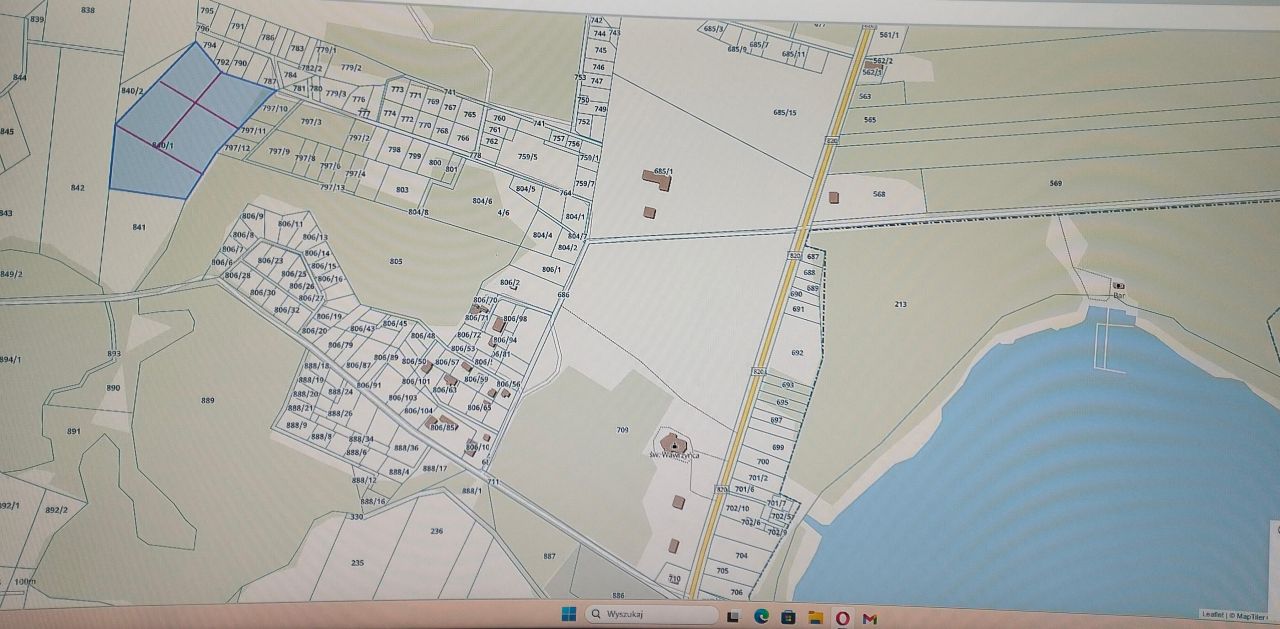
Task: Open File Explorer from the taskbar
Action: coord(815,618)
